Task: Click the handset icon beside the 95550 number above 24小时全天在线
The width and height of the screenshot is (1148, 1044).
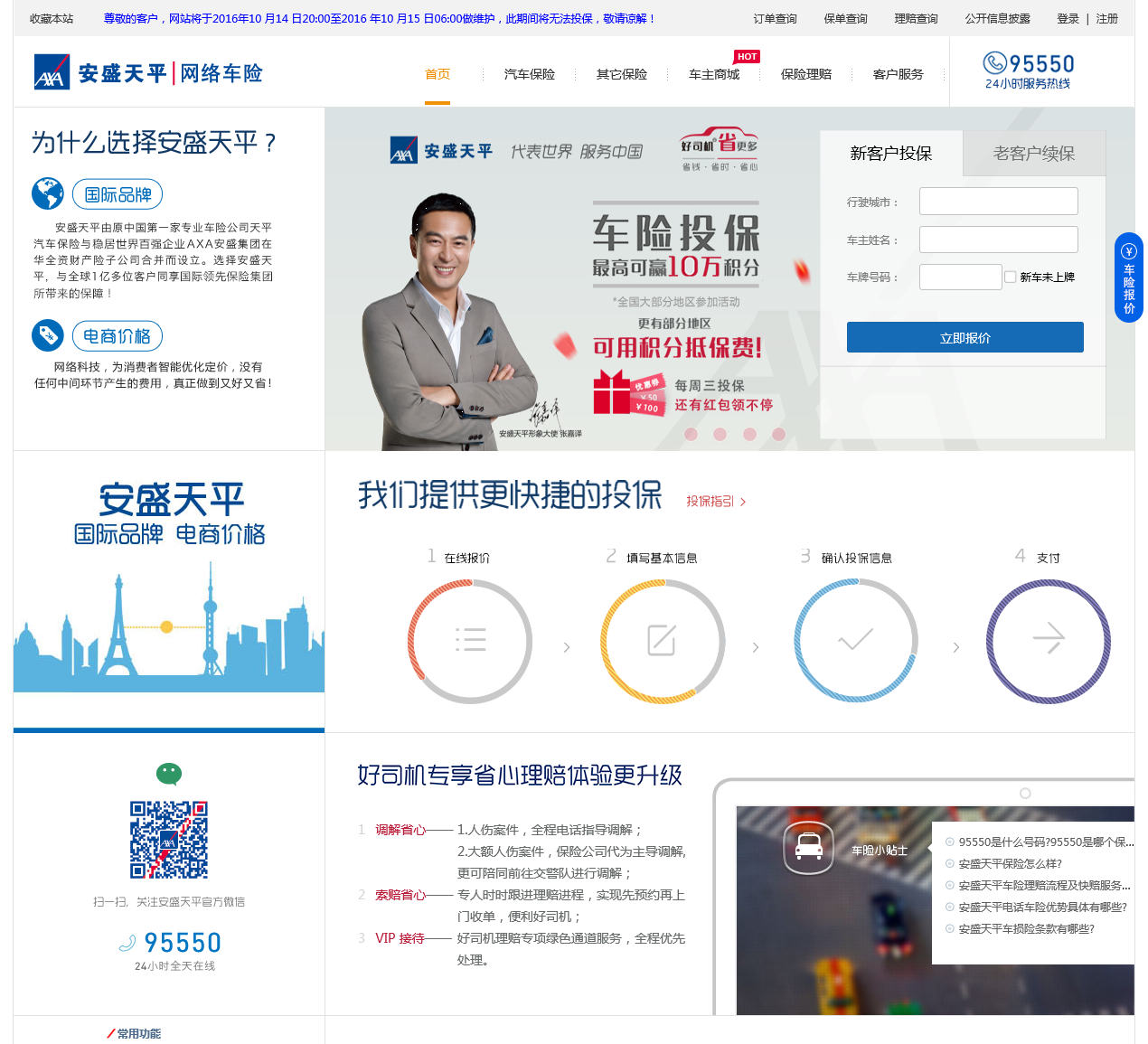Action: 127,943
